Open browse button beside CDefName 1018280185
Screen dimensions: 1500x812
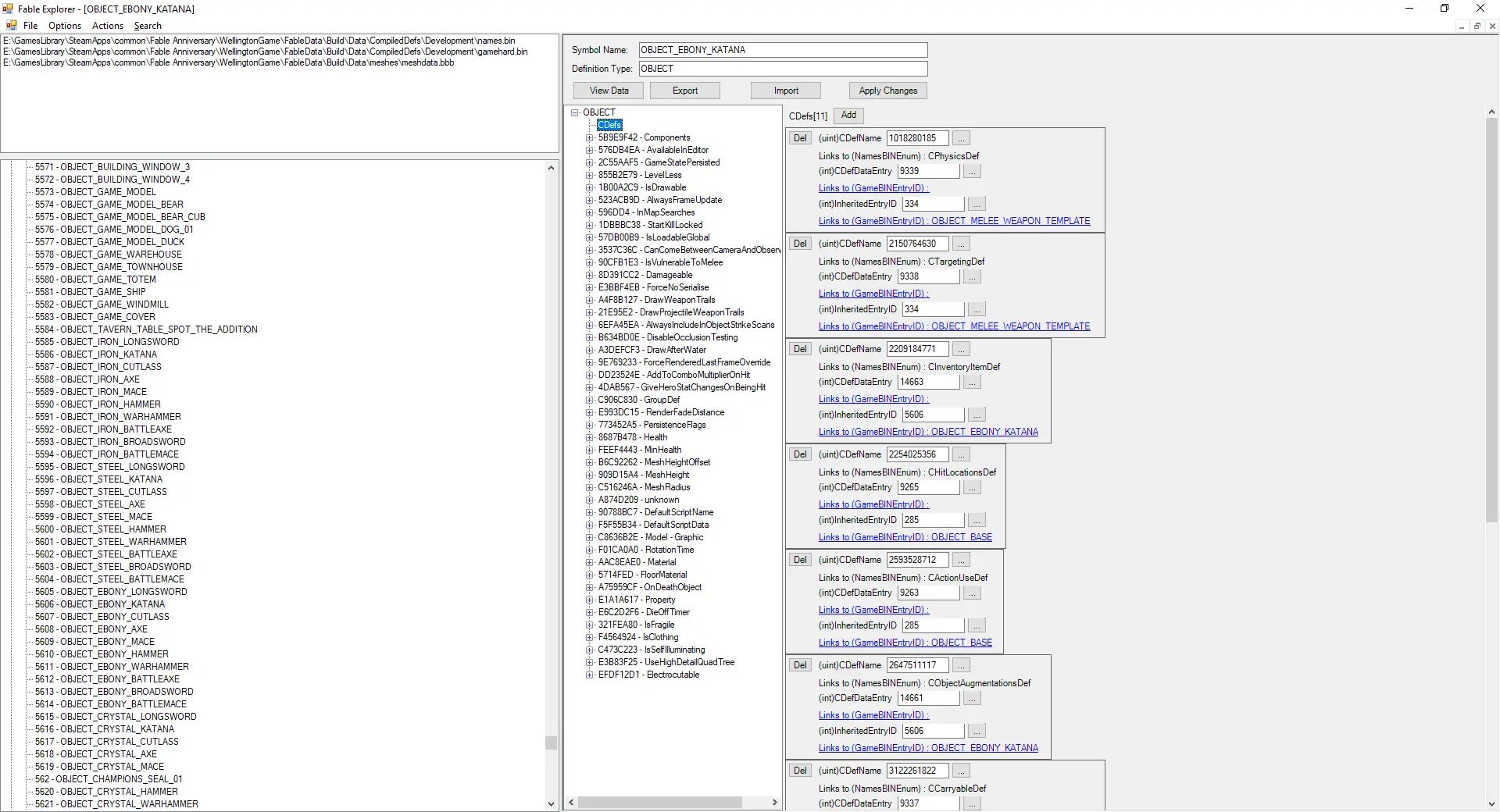pyautogui.click(x=961, y=138)
